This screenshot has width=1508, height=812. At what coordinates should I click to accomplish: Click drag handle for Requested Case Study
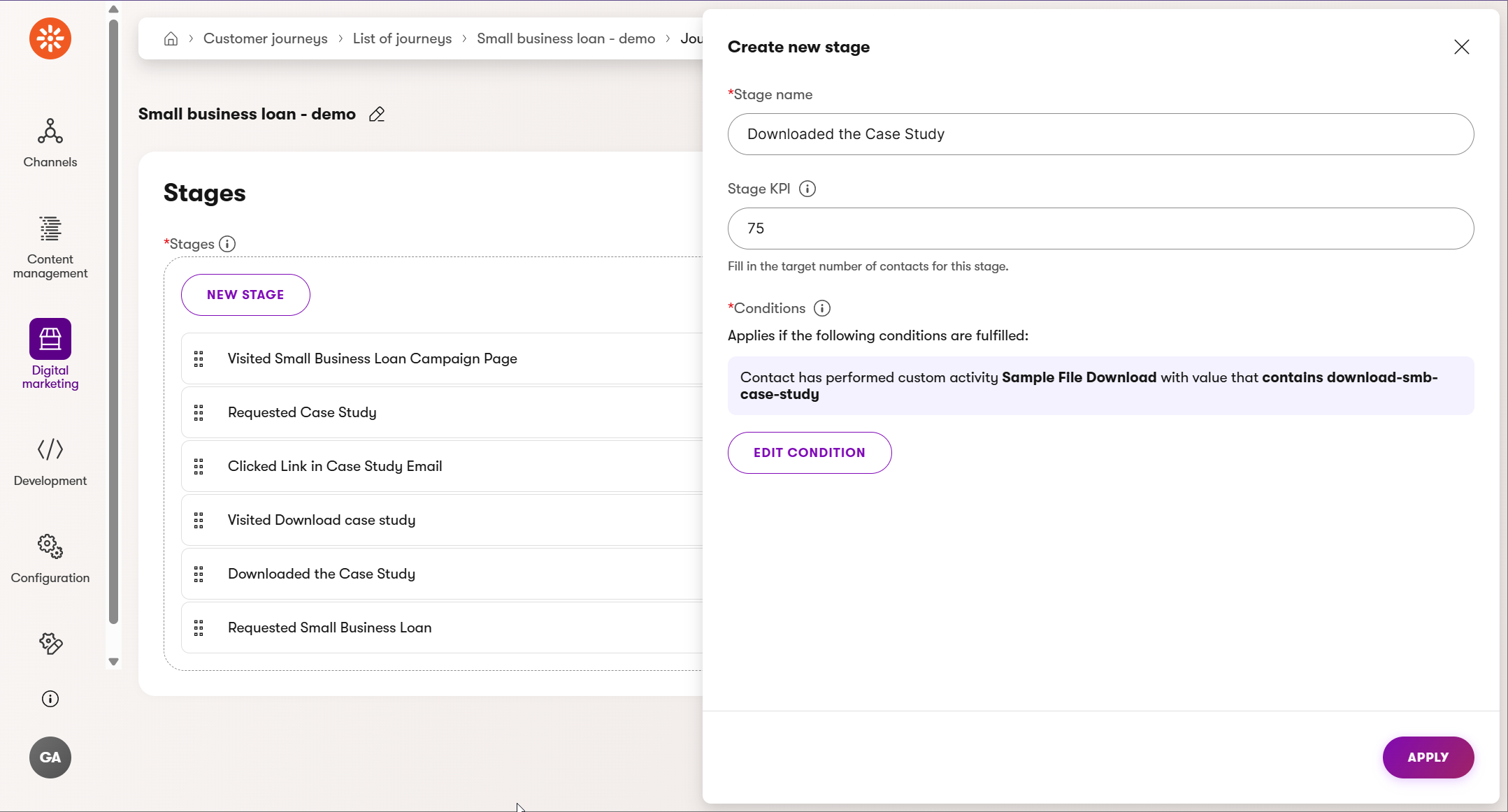pos(199,413)
